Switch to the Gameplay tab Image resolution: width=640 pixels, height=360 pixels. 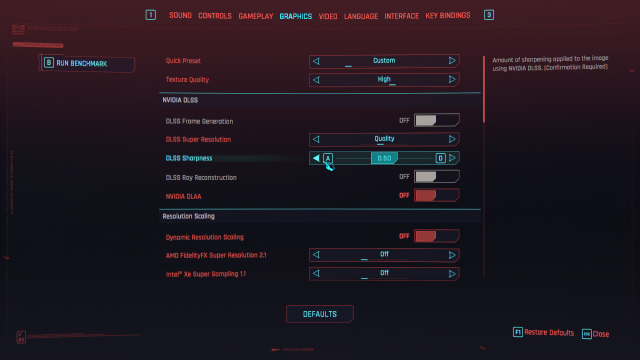(x=256, y=16)
